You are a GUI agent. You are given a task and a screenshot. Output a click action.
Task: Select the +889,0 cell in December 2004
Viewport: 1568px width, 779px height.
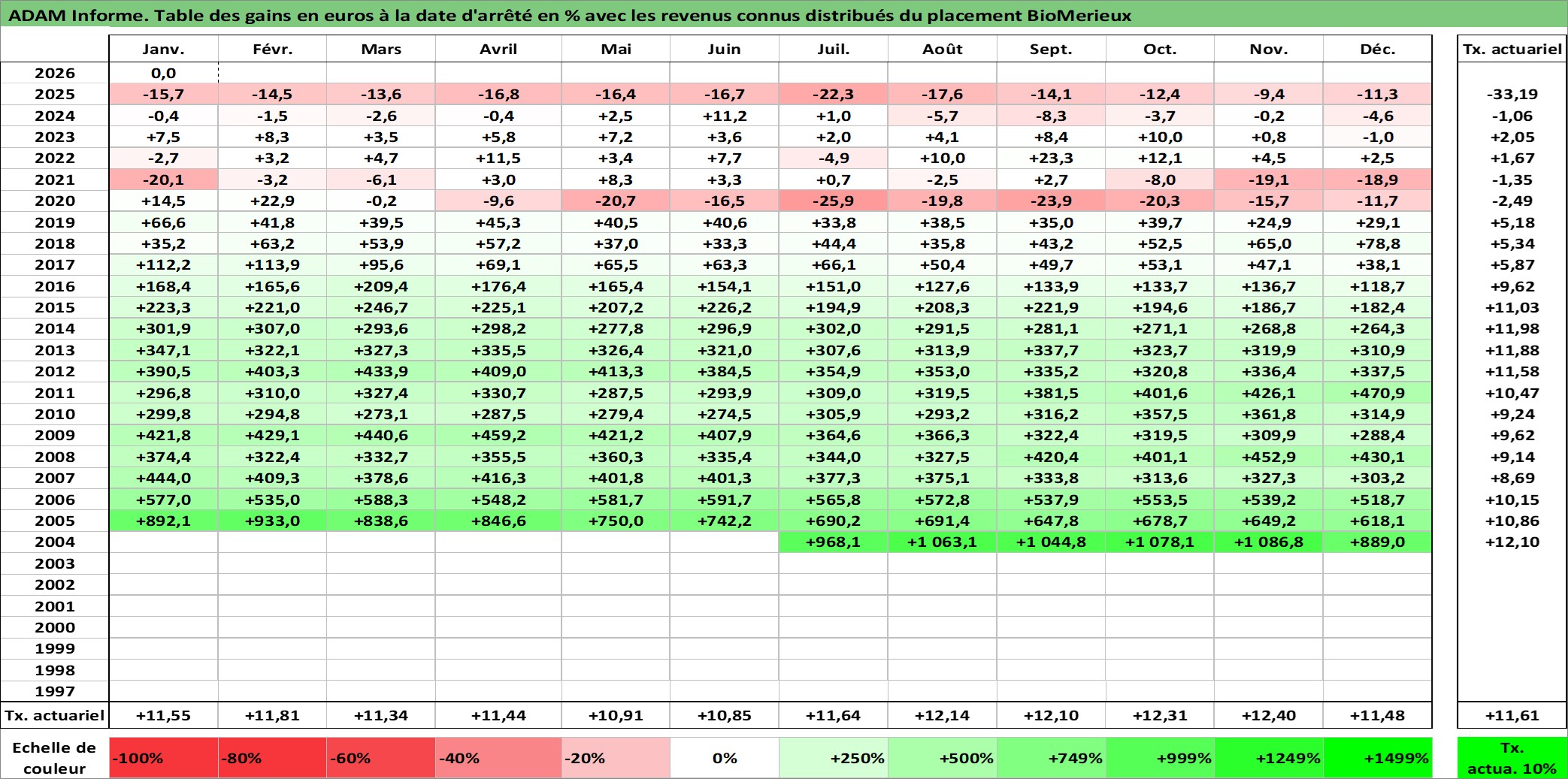(x=1378, y=542)
